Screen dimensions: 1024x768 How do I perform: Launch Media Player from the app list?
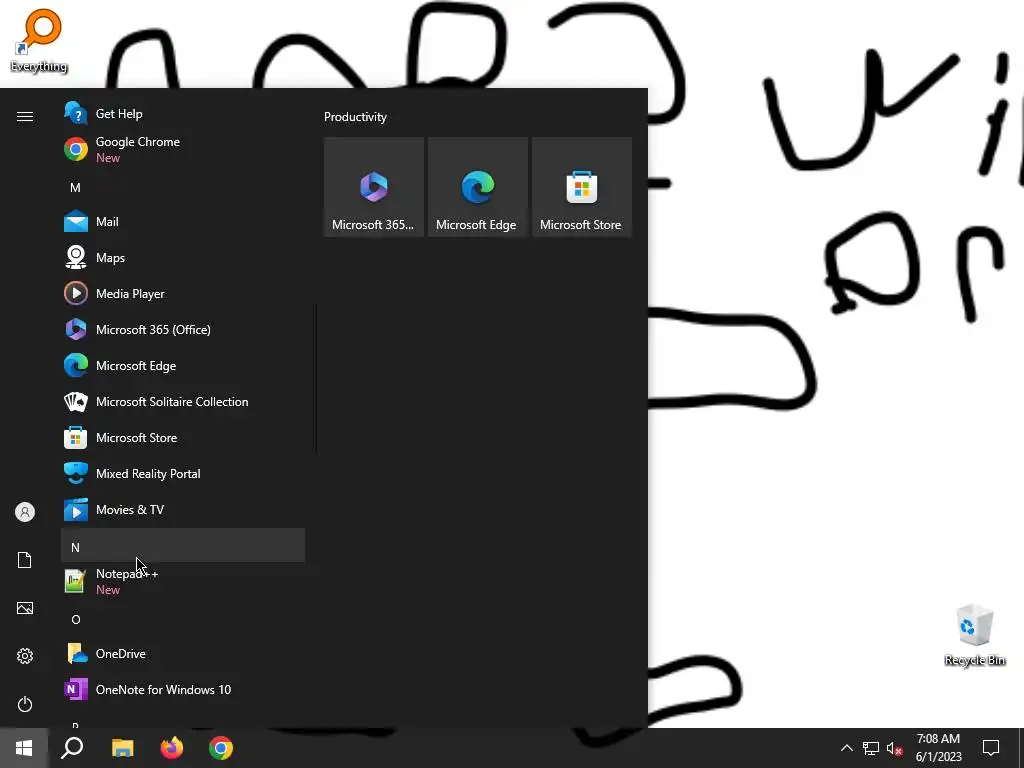(x=183, y=294)
